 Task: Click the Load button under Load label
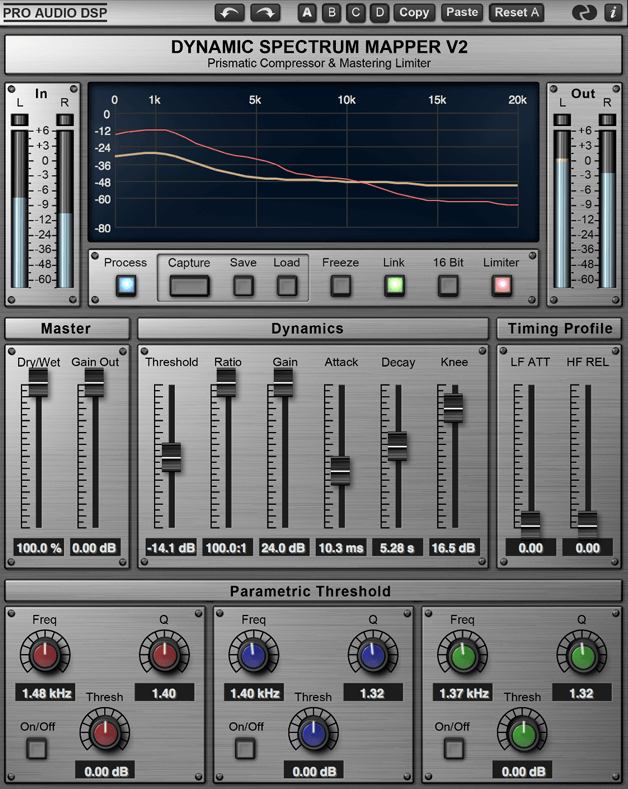click(x=287, y=286)
